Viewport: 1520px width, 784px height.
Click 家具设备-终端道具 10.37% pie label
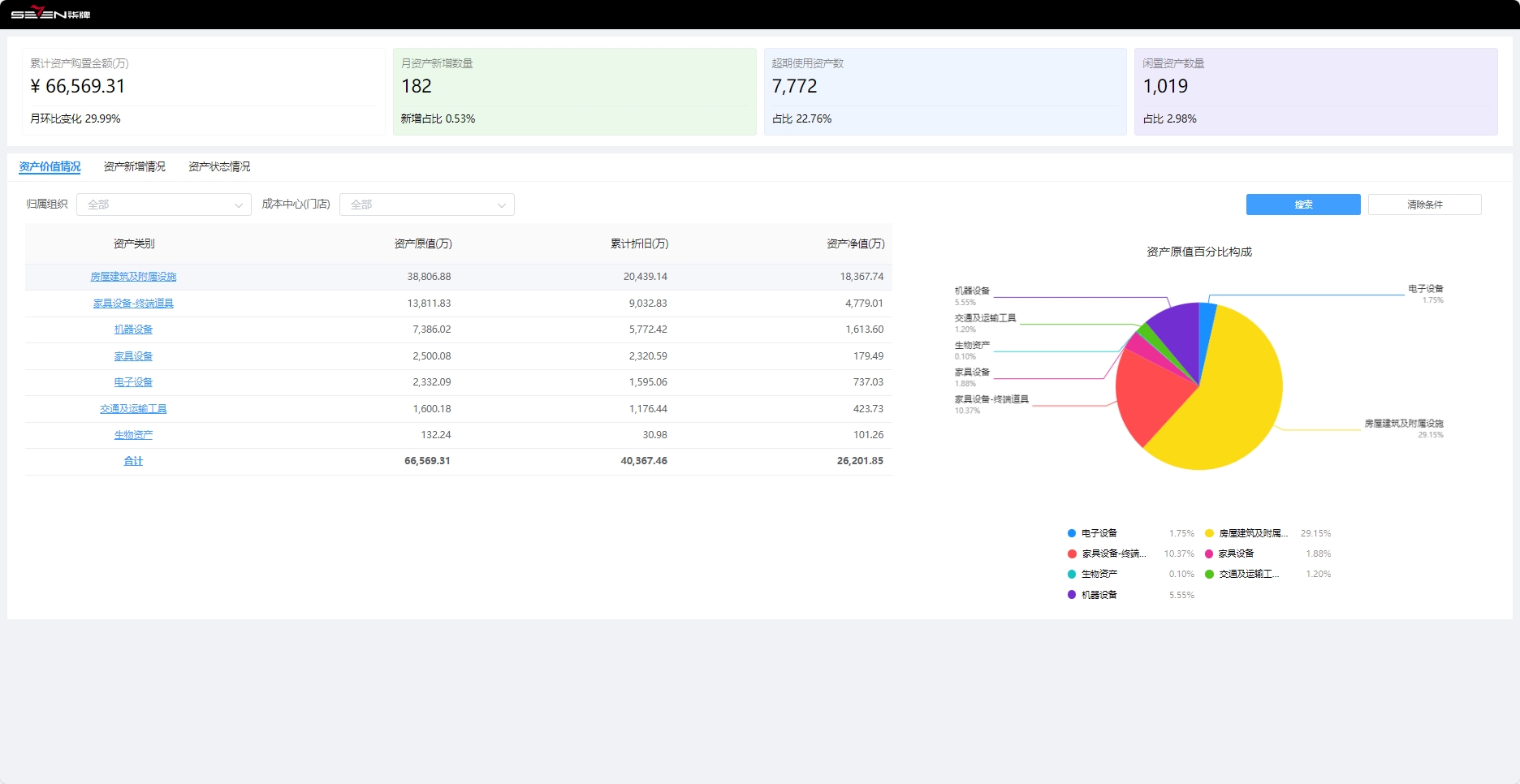(x=991, y=404)
